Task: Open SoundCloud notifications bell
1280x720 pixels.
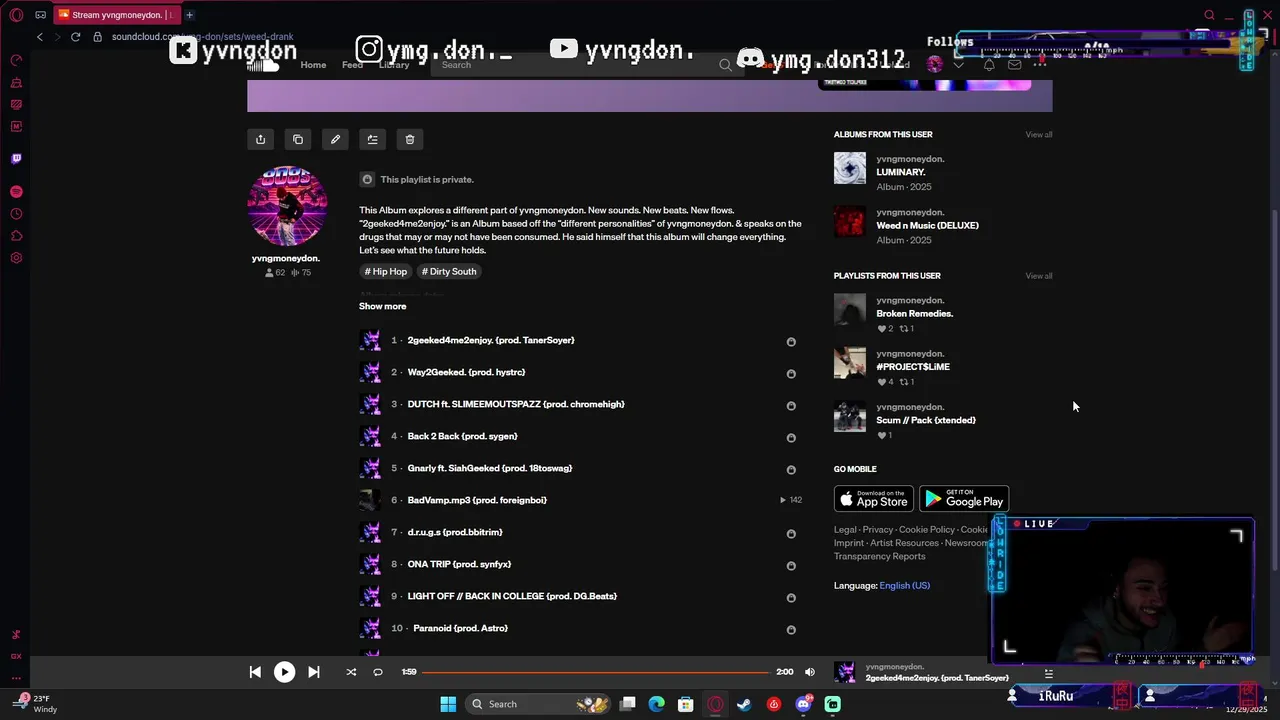Action: (x=989, y=65)
